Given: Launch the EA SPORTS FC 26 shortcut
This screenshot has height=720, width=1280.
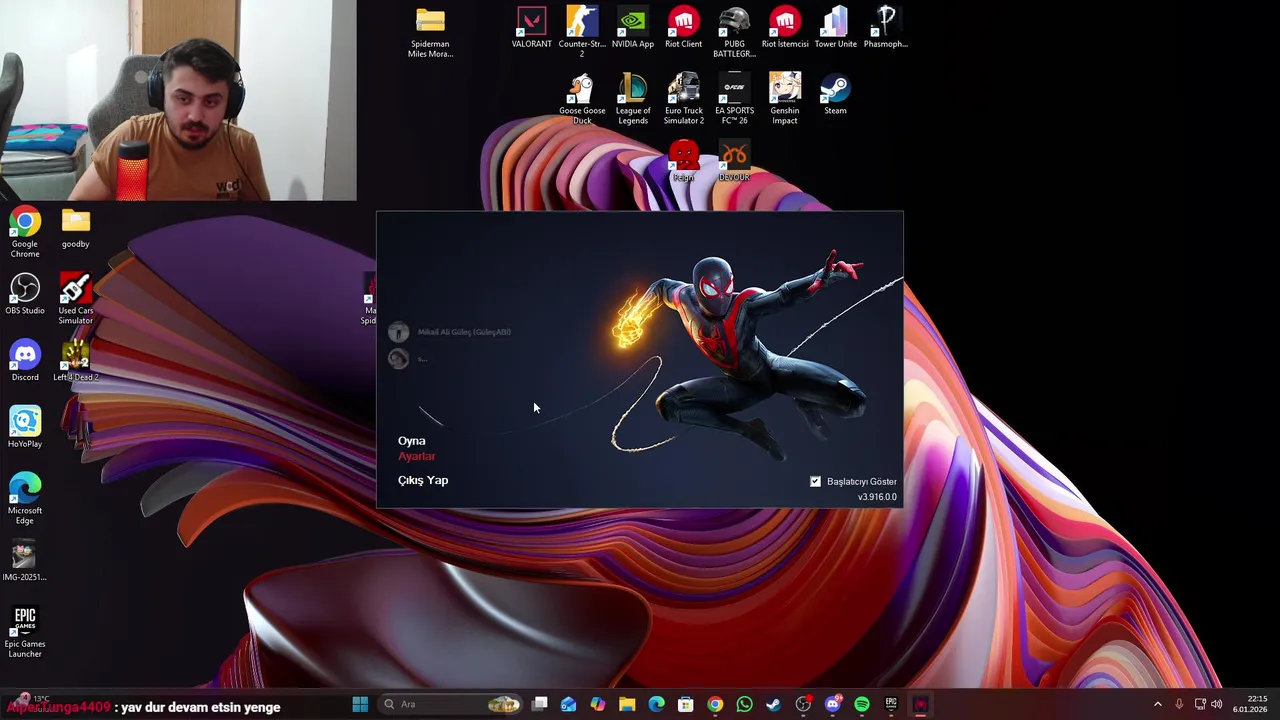Looking at the screenshot, I should pos(734,99).
